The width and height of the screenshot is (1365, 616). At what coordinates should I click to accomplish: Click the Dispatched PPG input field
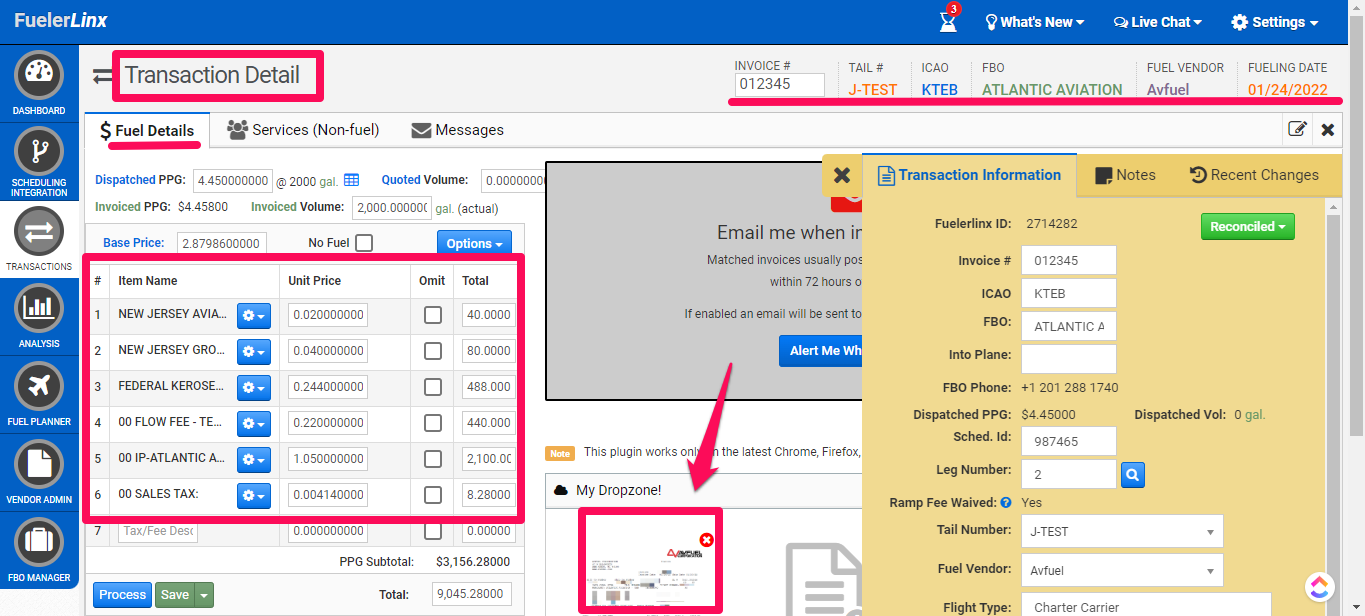[233, 181]
